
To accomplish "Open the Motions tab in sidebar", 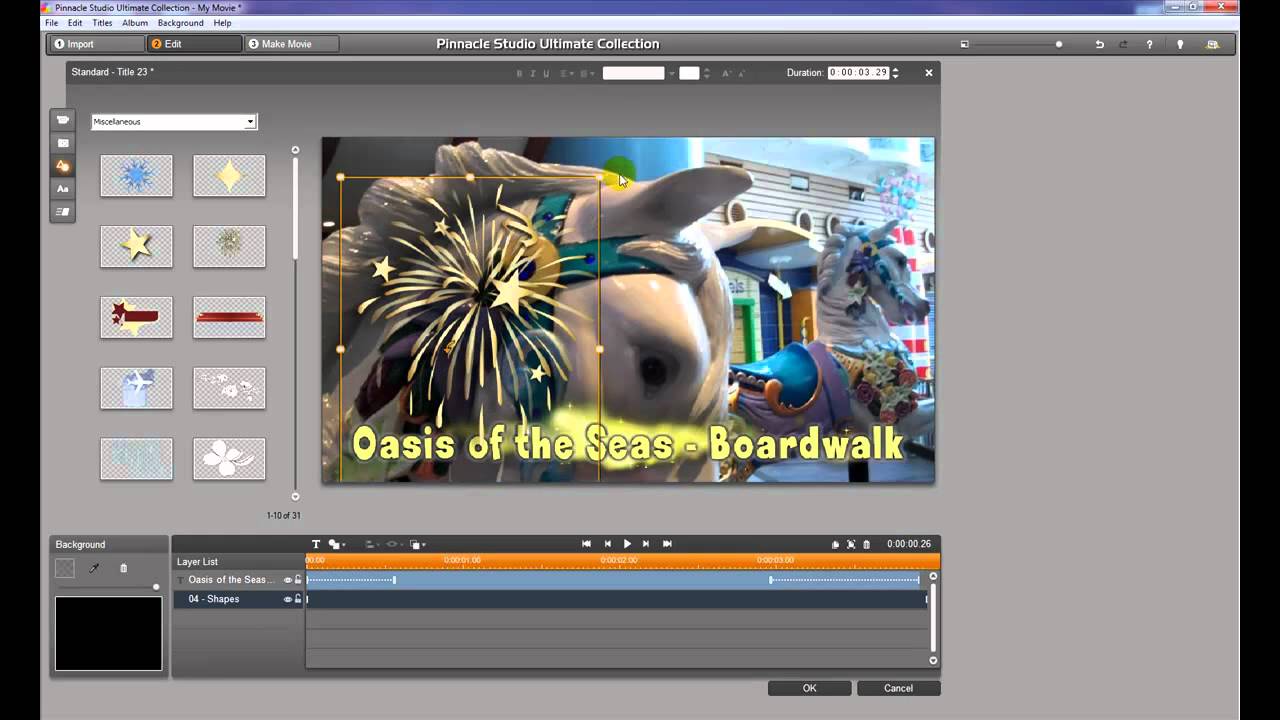I will point(62,212).
